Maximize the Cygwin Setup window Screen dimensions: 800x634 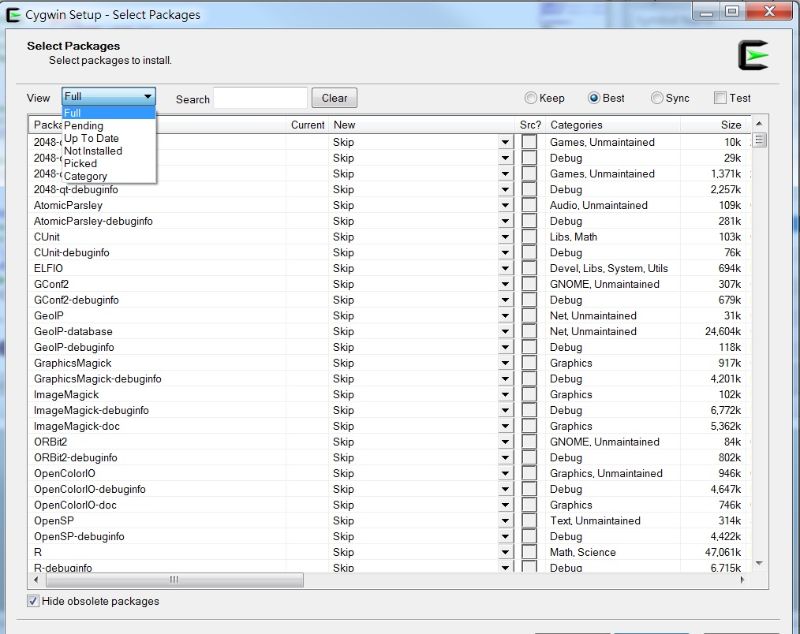(732, 11)
